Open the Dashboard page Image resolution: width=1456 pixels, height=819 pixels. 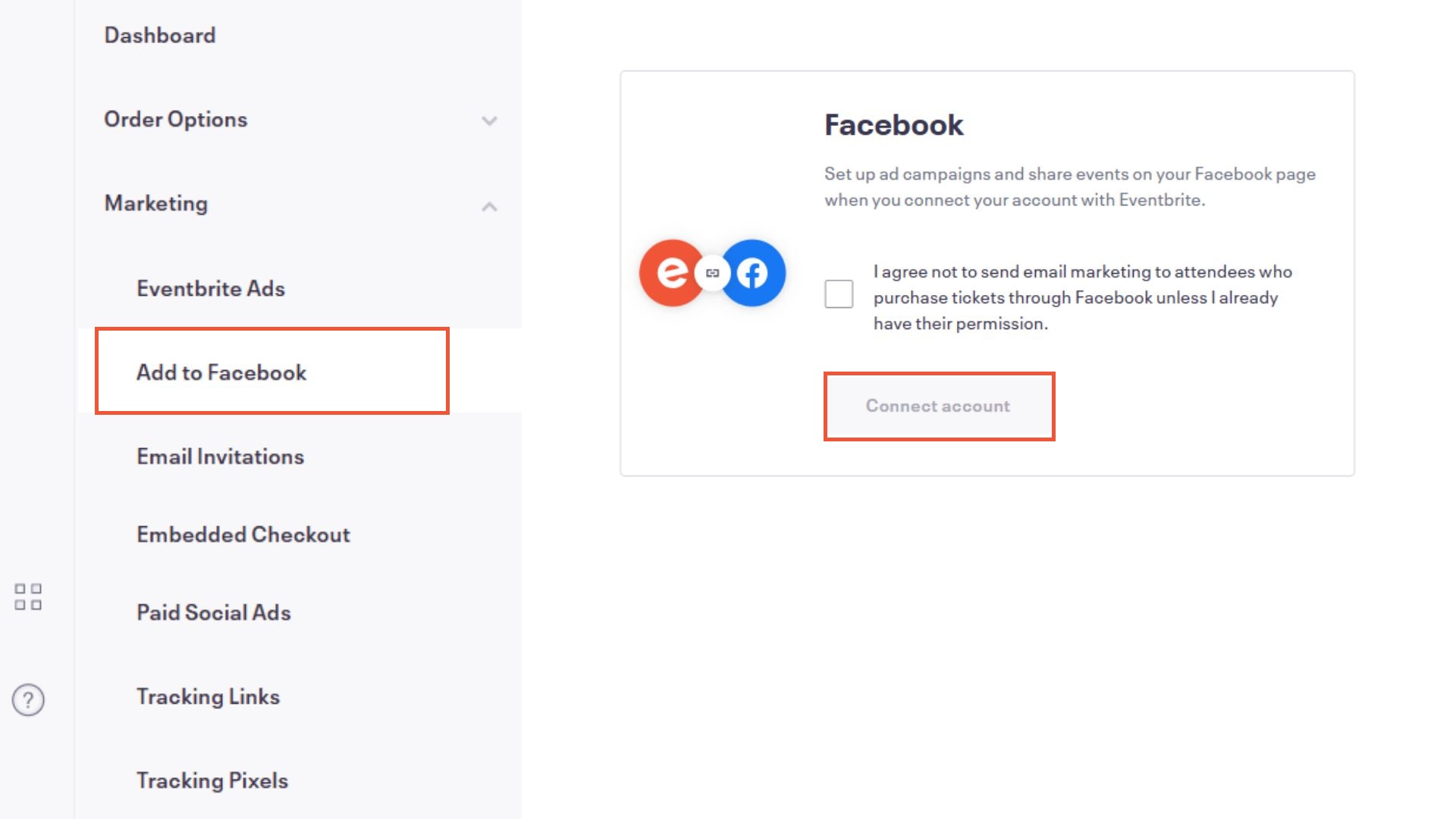pyautogui.click(x=160, y=35)
